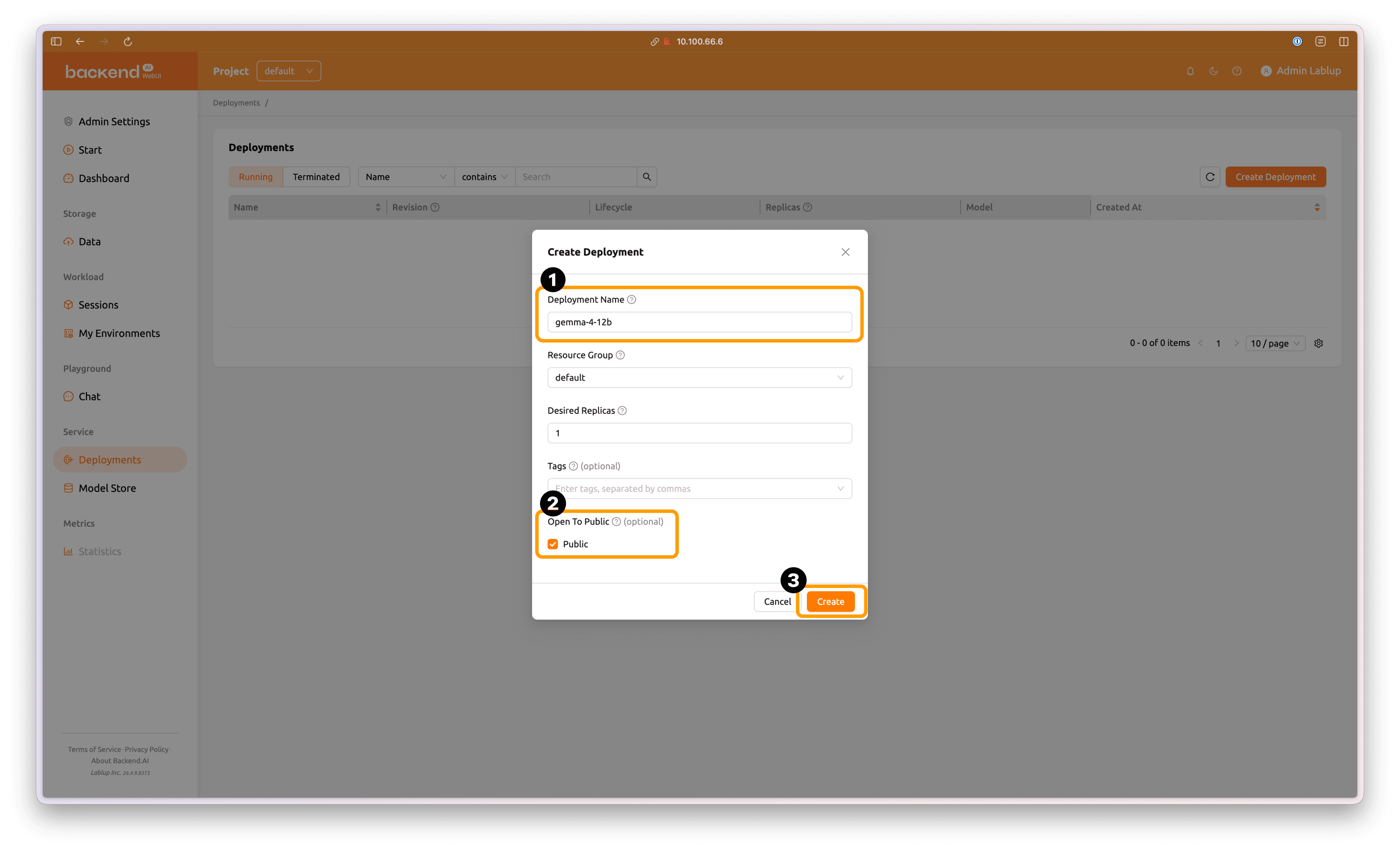Viewport: 1400px width, 852px height.
Task: Refresh the deployments list with the reload icon
Action: coord(1210,177)
